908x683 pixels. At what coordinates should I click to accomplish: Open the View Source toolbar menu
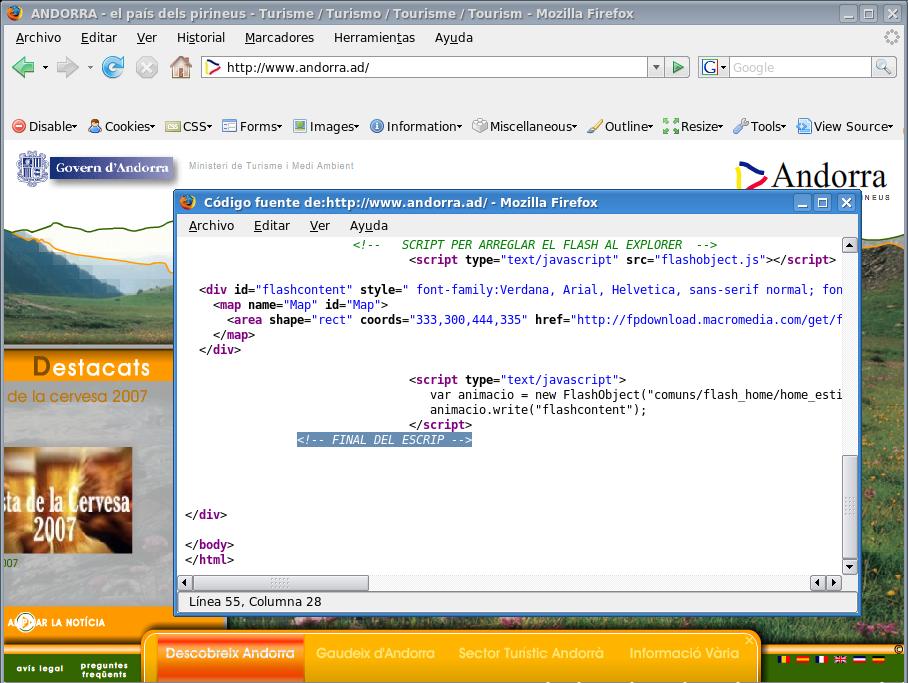point(845,126)
